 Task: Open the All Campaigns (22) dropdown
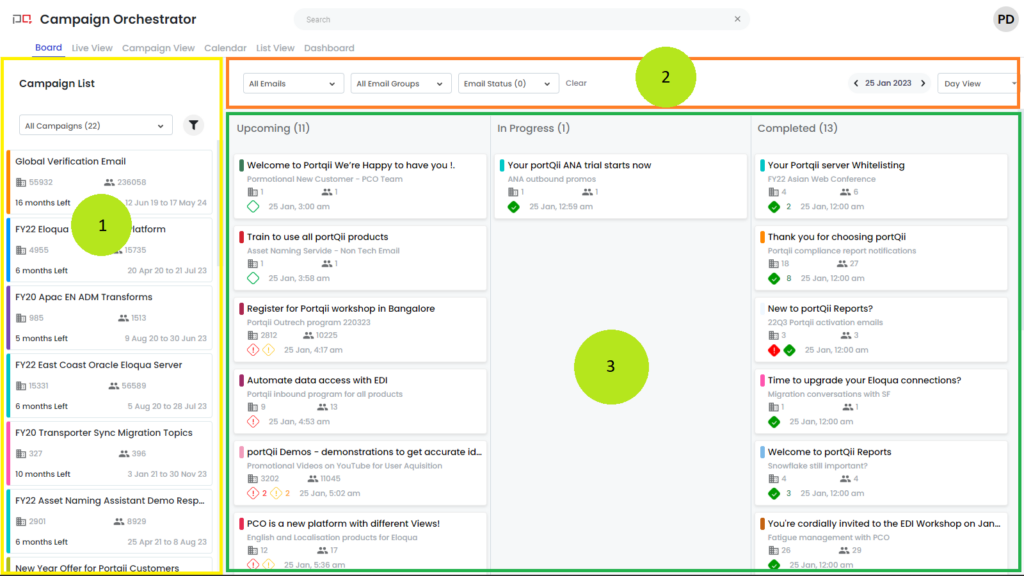(x=95, y=126)
